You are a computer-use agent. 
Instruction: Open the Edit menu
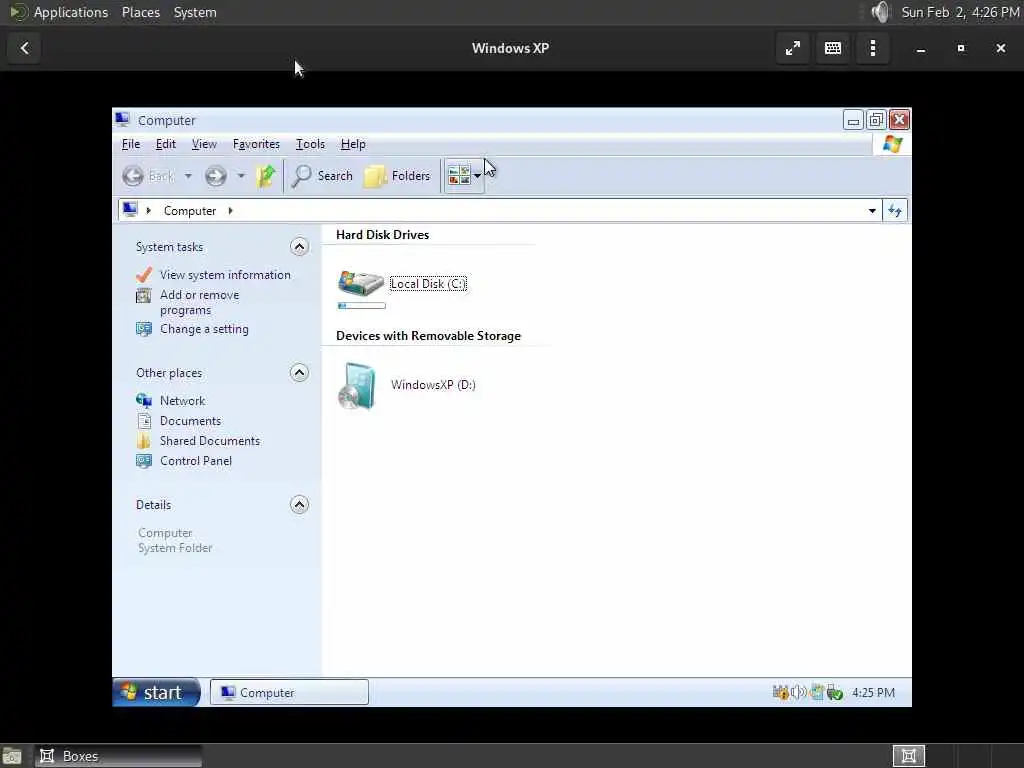coord(165,144)
